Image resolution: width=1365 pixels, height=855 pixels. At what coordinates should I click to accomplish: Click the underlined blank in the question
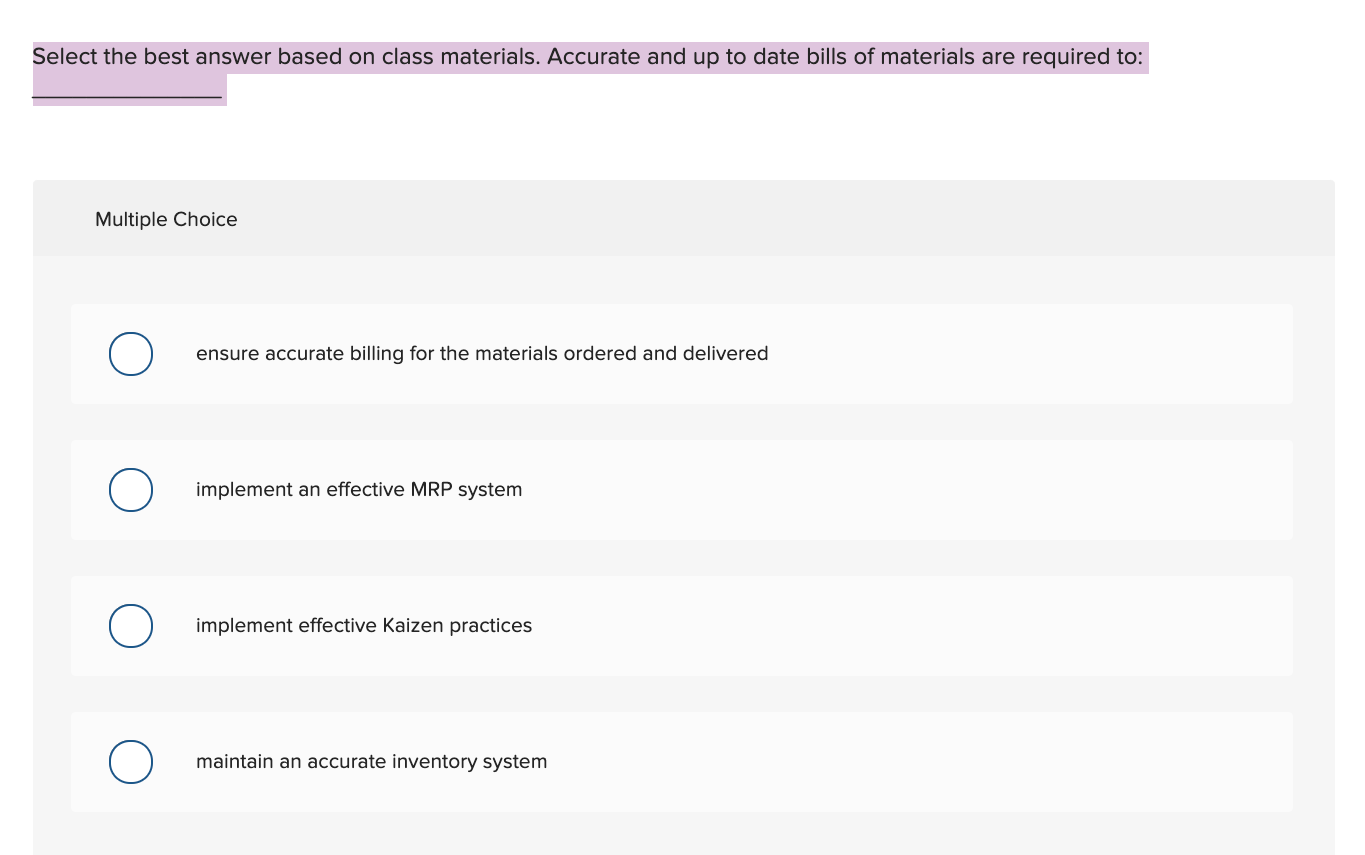click(128, 90)
